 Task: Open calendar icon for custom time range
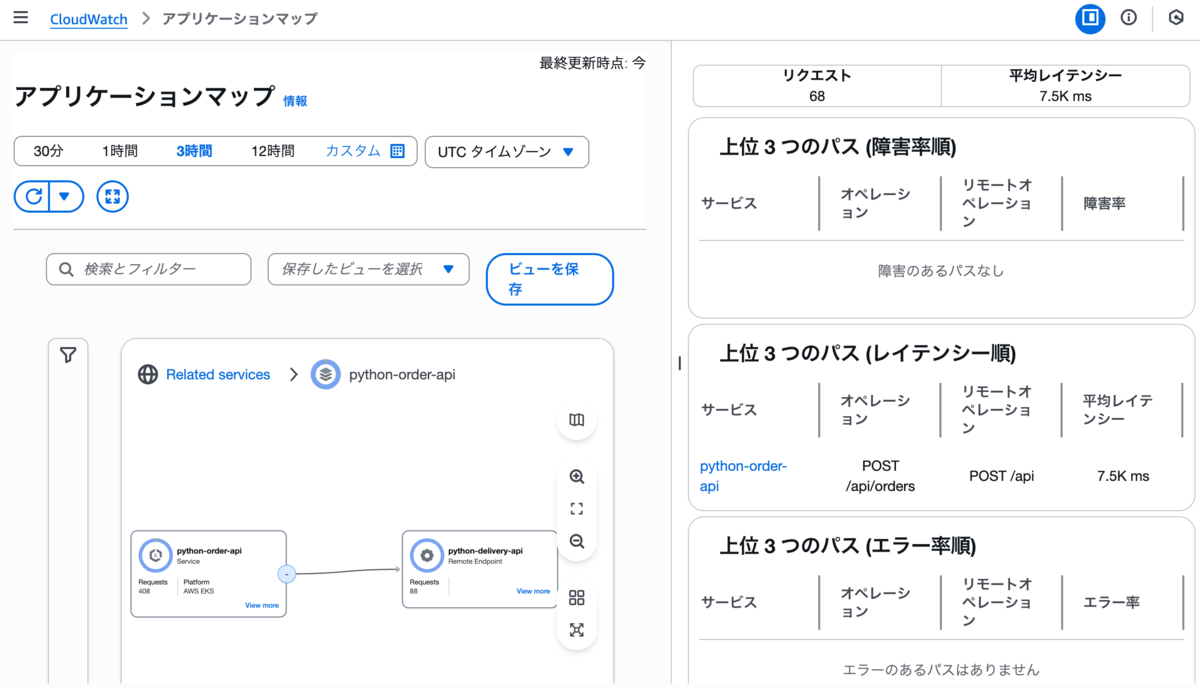pyautogui.click(x=397, y=151)
